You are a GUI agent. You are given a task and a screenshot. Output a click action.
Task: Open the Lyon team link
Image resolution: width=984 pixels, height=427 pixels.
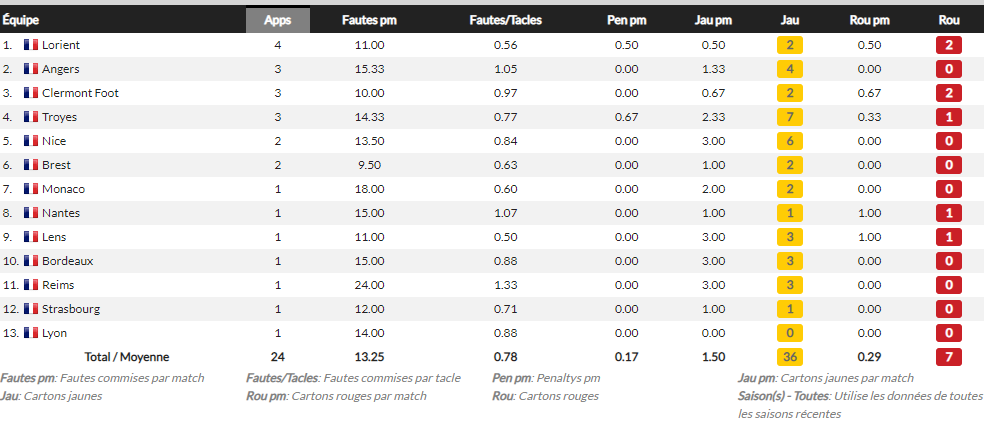click(54, 333)
